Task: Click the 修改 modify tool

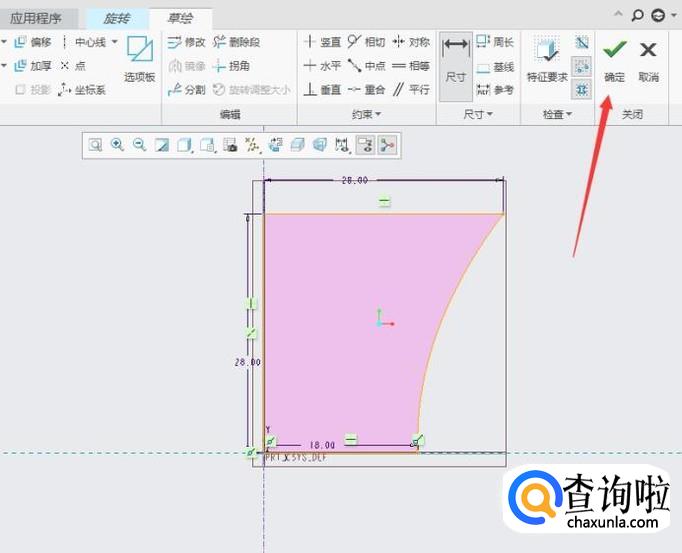Action: (186, 42)
